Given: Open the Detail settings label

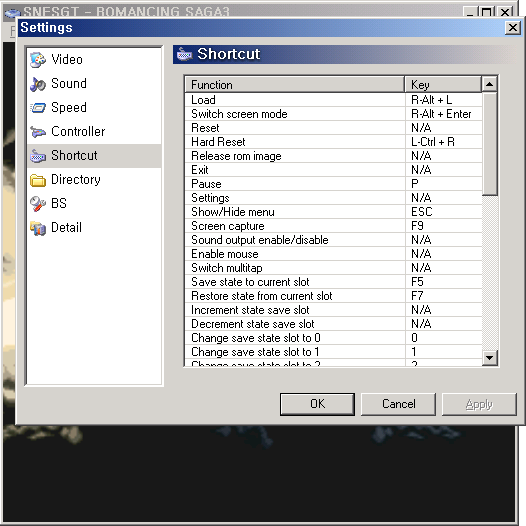Looking at the screenshot, I should coord(66,227).
